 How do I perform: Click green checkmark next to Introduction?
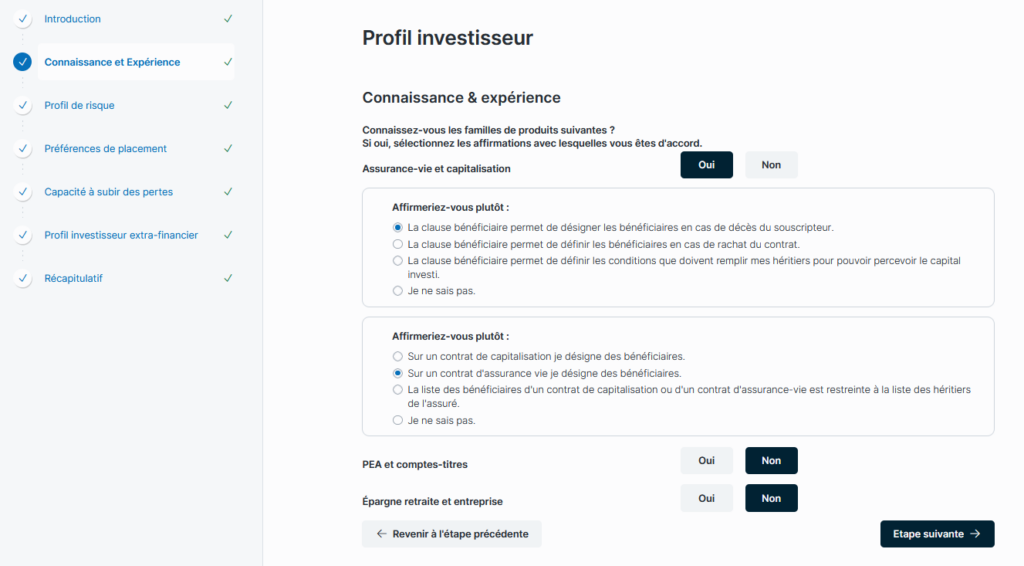[x=228, y=19]
